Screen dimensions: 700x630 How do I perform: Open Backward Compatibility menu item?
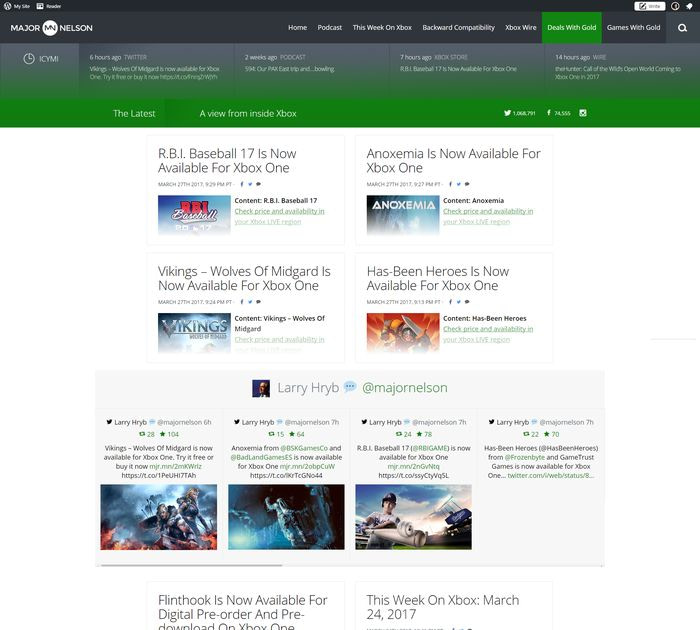click(x=458, y=28)
